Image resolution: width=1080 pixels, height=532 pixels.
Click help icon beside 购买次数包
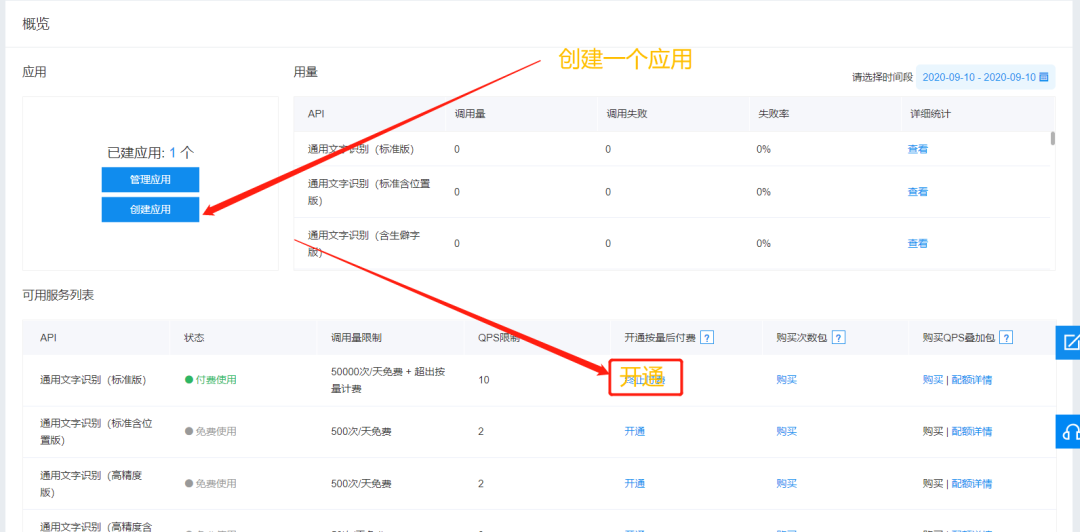[838, 338]
